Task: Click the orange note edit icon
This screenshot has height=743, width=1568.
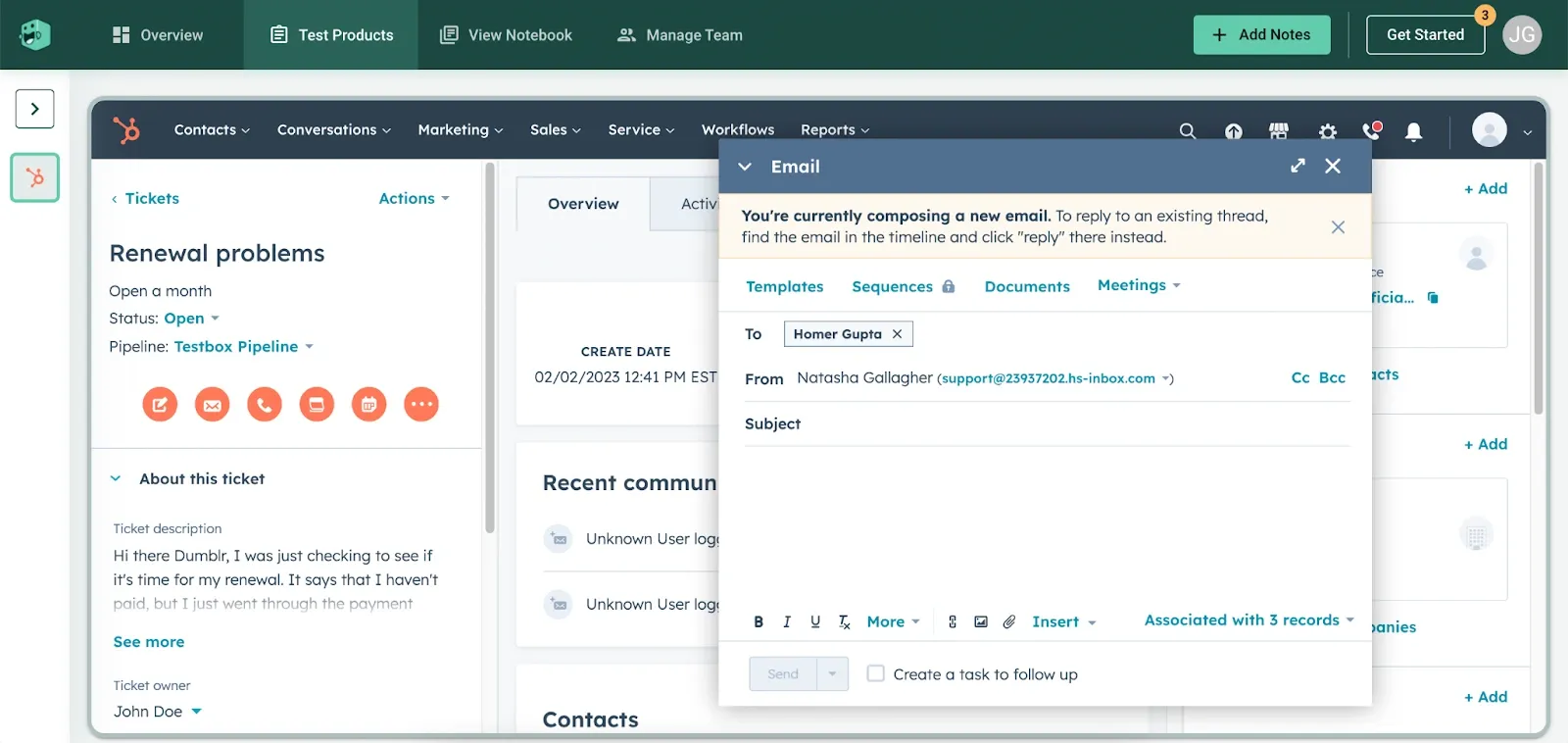Action: click(x=160, y=404)
